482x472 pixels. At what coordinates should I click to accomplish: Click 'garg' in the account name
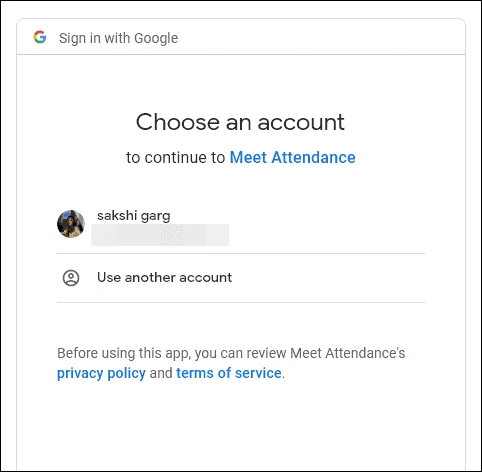click(156, 217)
